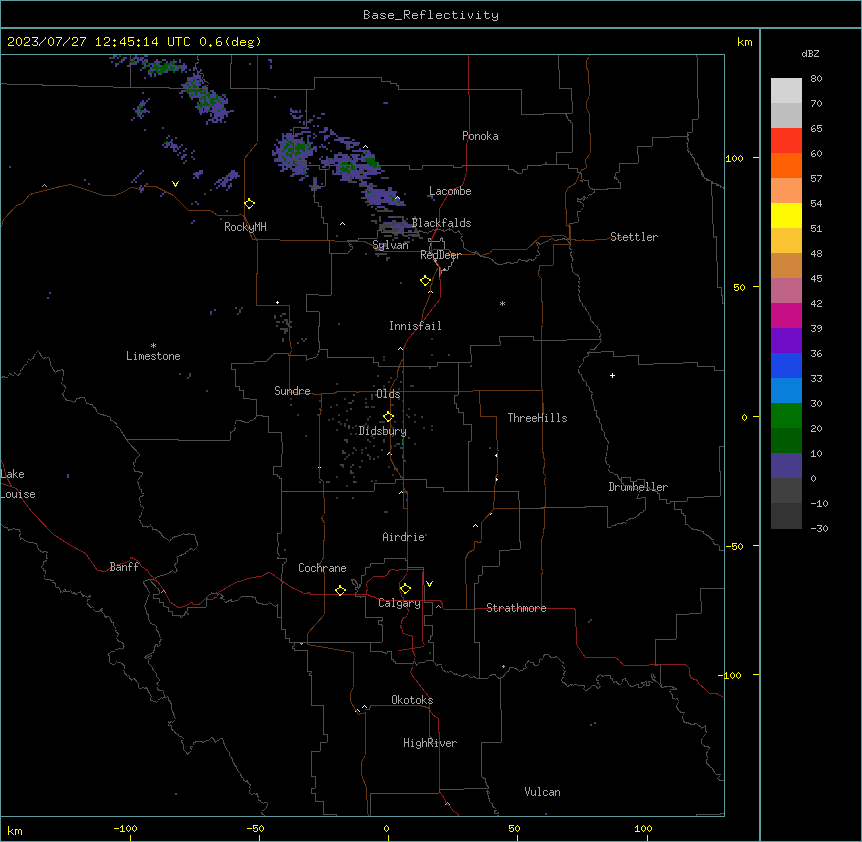The height and width of the screenshot is (842, 862).
Task: Click the Calgary city label
Action: (x=399, y=603)
